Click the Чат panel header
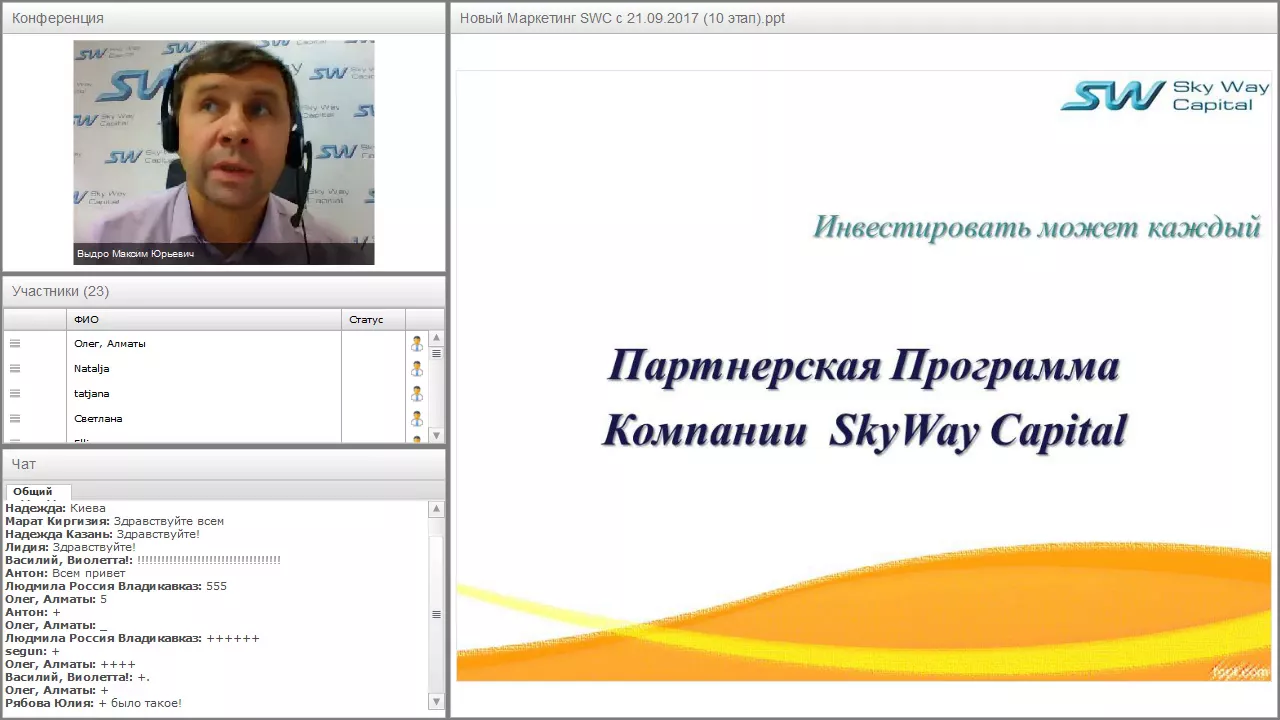Viewport: 1280px width, 720px height. [x=224, y=464]
